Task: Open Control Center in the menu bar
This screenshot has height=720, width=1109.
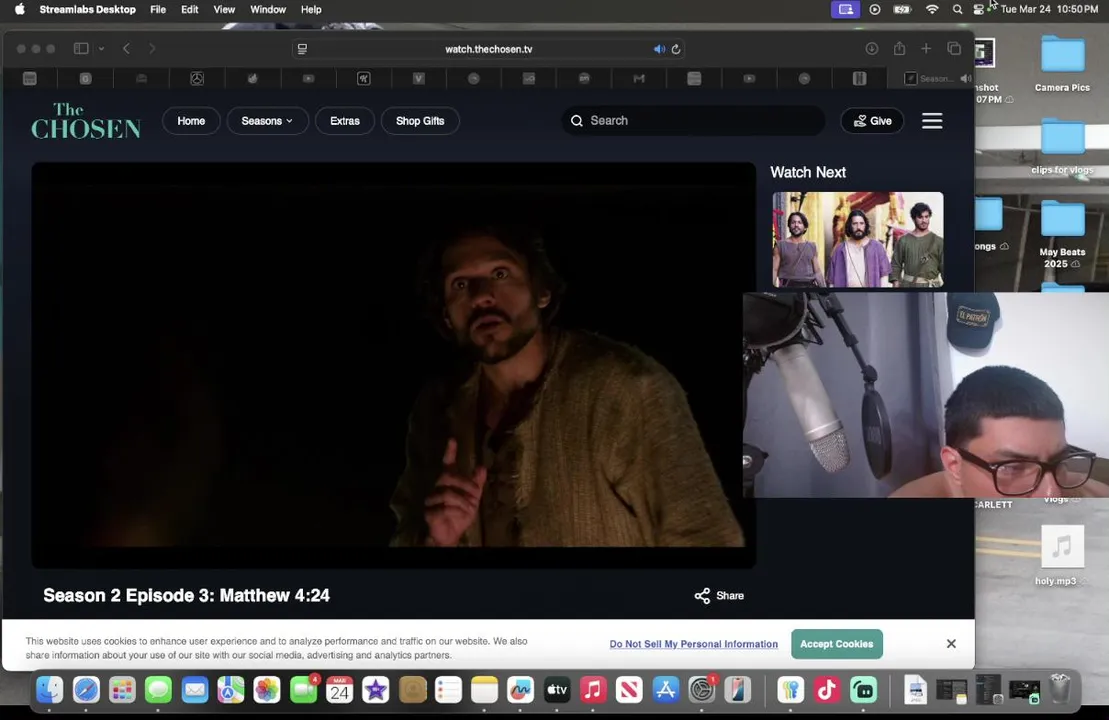Action: (x=979, y=9)
